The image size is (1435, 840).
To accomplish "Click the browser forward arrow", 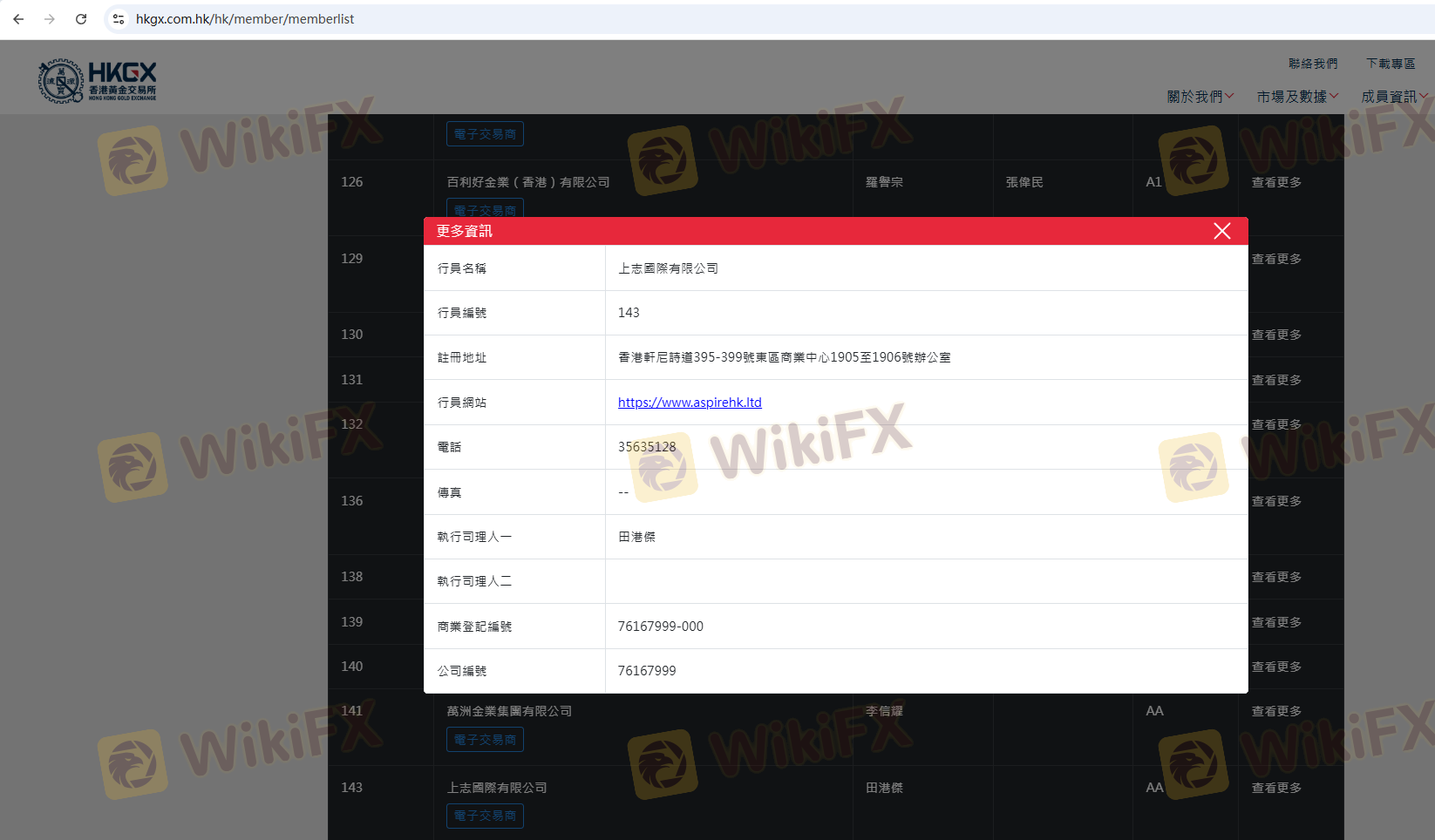I will (x=50, y=19).
